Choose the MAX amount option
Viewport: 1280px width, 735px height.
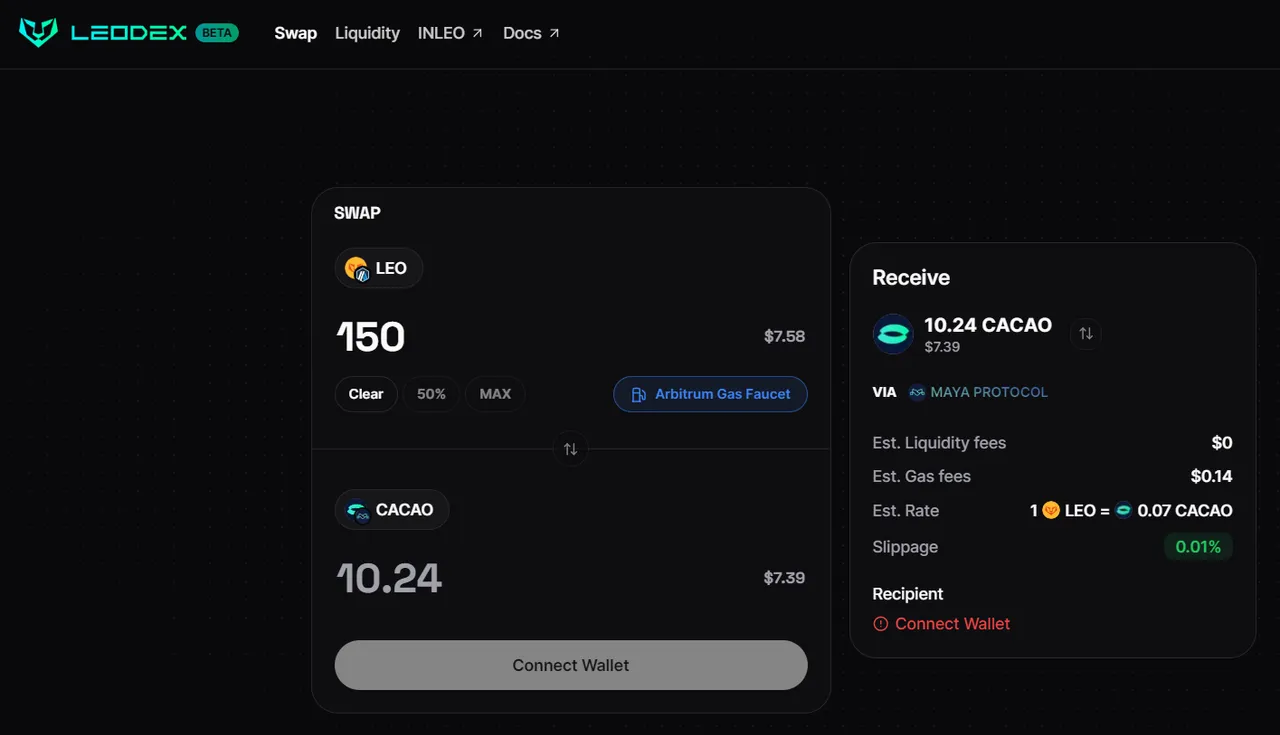[495, 394]
